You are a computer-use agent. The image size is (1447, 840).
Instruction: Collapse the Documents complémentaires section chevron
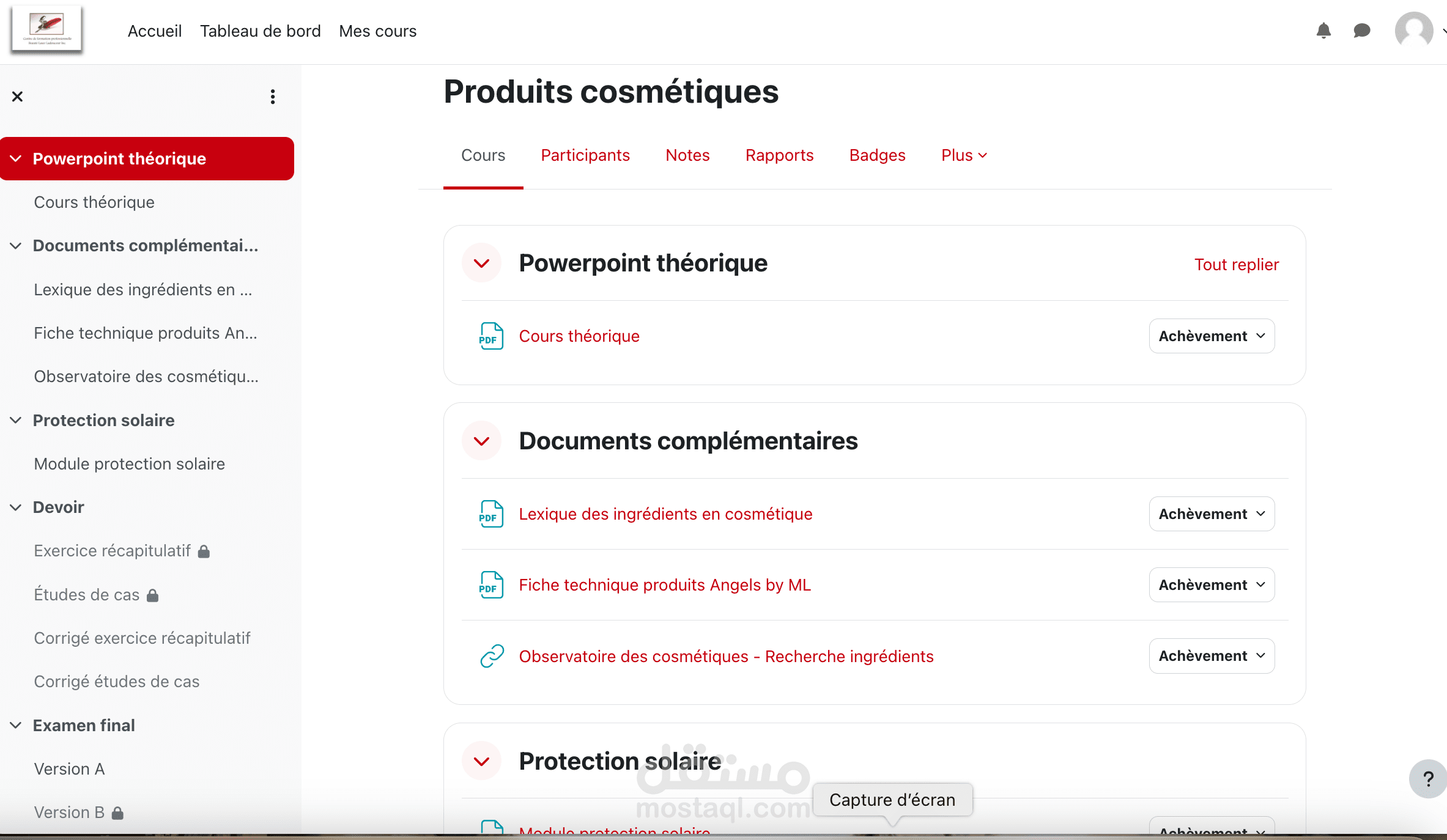(482, 441)
